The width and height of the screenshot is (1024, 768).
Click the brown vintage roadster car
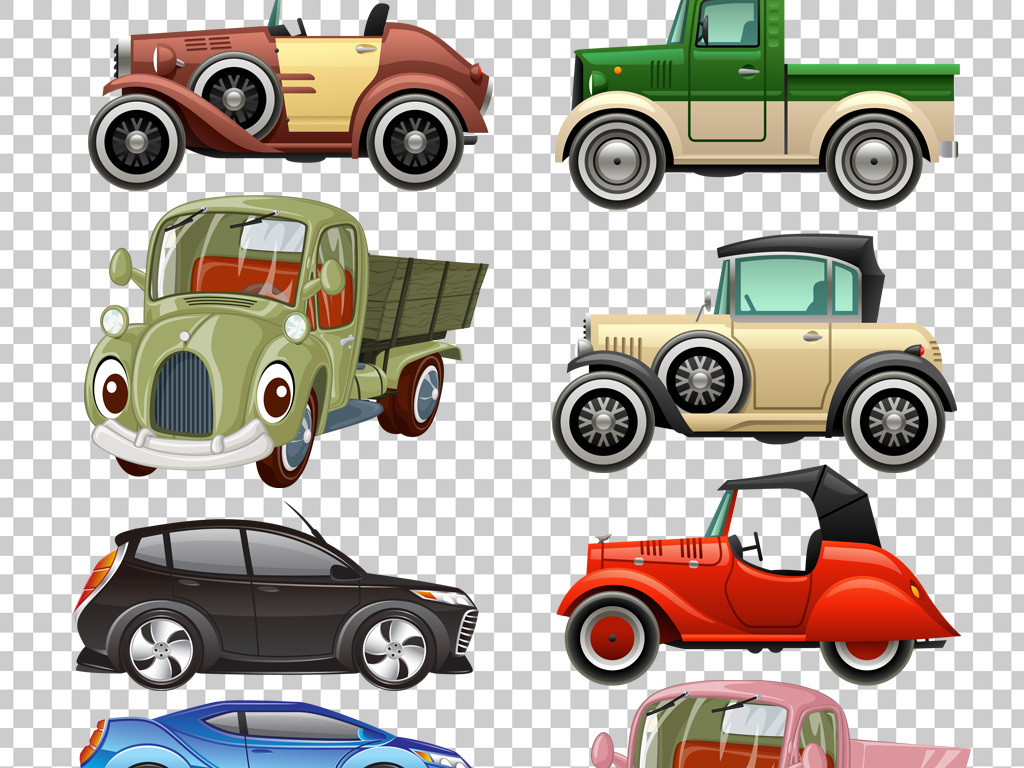coord(290,95)
